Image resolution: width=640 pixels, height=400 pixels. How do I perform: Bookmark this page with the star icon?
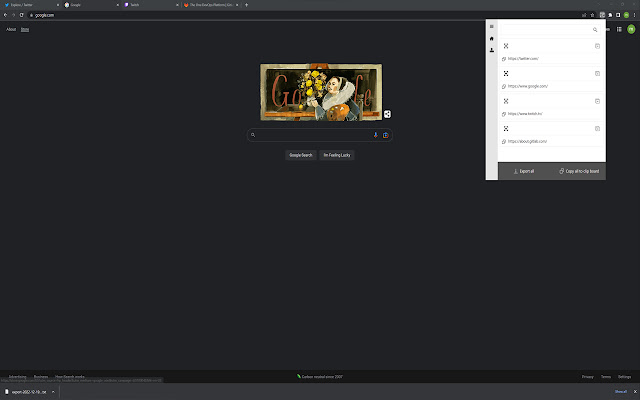click(x=592, y=15)
